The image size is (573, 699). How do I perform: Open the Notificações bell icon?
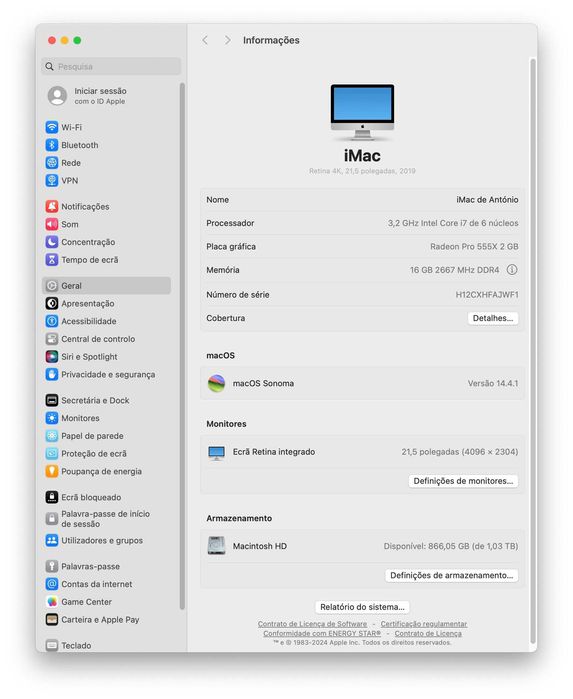[x=52, y=206]
